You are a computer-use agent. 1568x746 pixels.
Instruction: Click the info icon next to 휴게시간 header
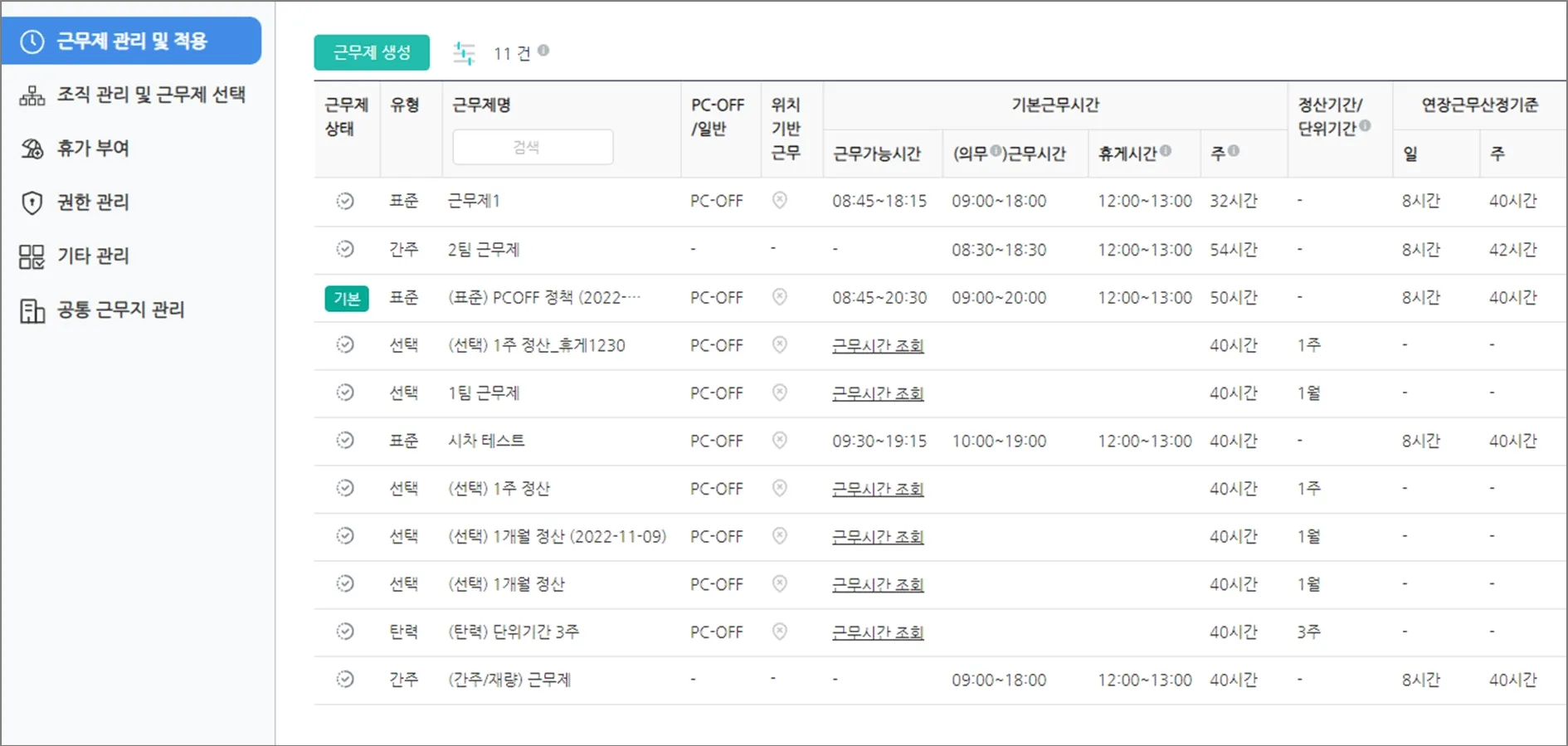tap(1166, 151)
